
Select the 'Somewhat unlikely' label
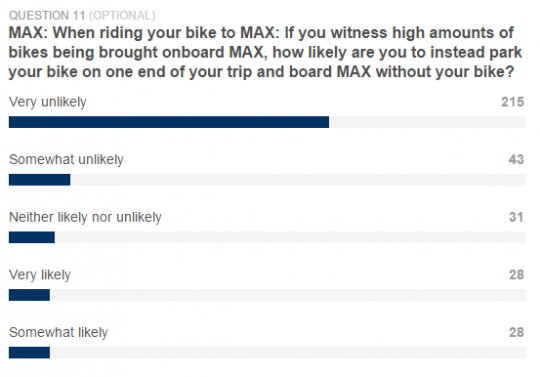pyautogui.click(x=66, y=160)
